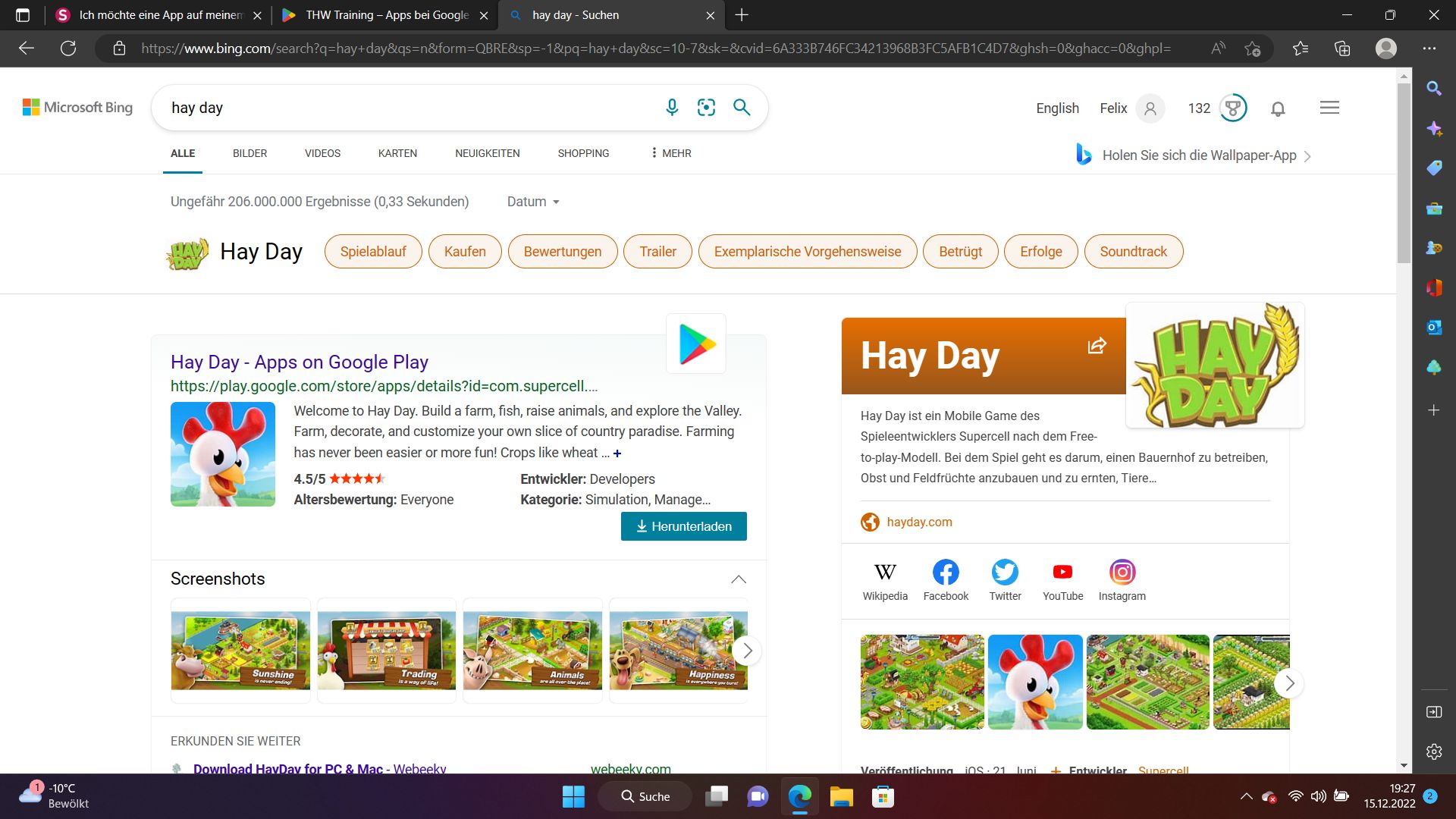Open the MEHR menu
The image size is (1456, 819).
pos(671,153)
